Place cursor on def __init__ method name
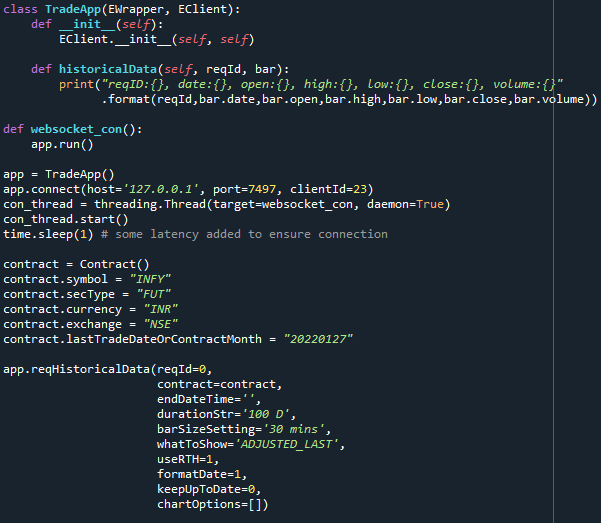 pyautogui.click(x=87, y=24)
